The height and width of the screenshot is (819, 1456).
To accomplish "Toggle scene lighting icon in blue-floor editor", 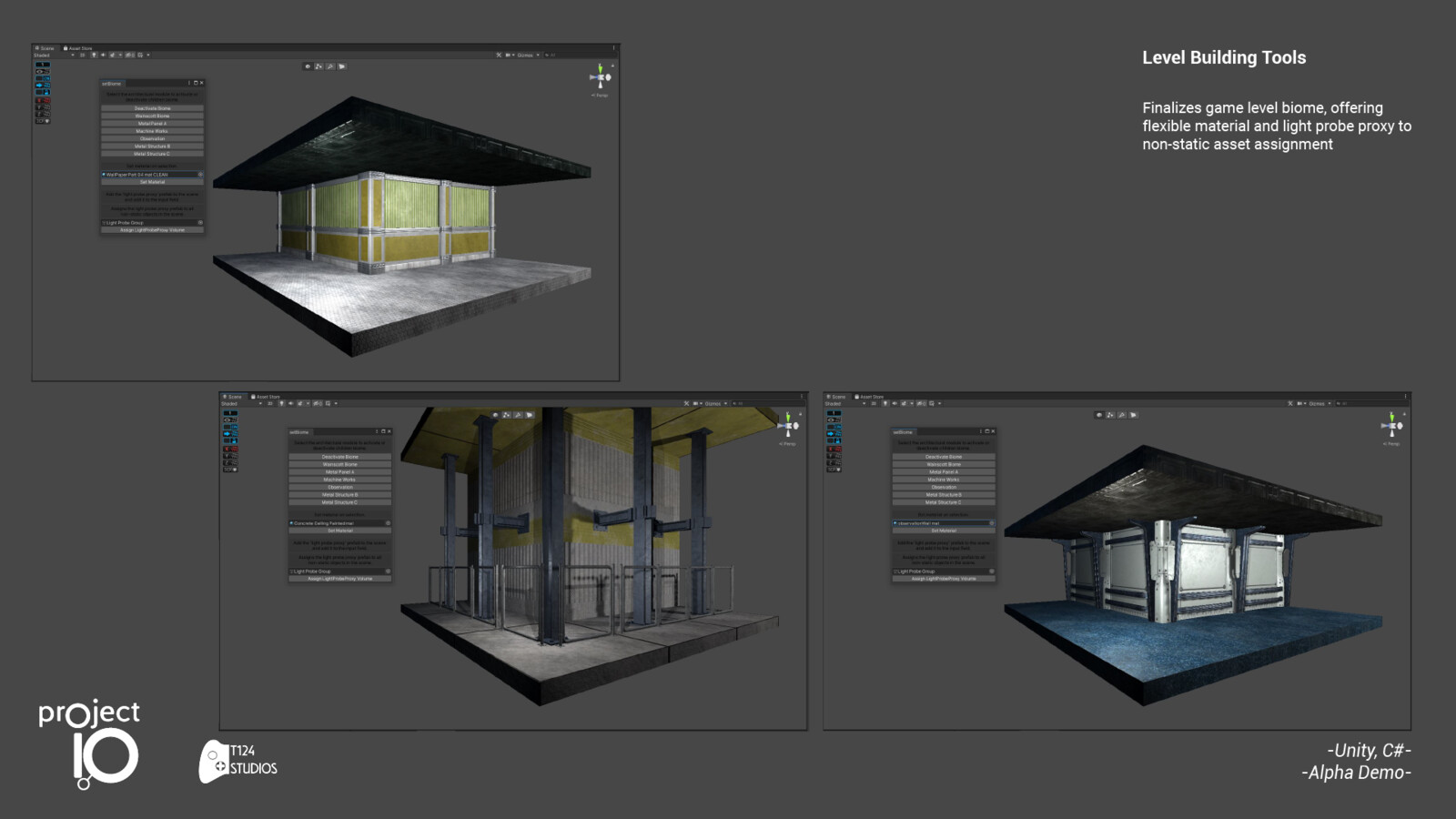I will coord(886,403).
